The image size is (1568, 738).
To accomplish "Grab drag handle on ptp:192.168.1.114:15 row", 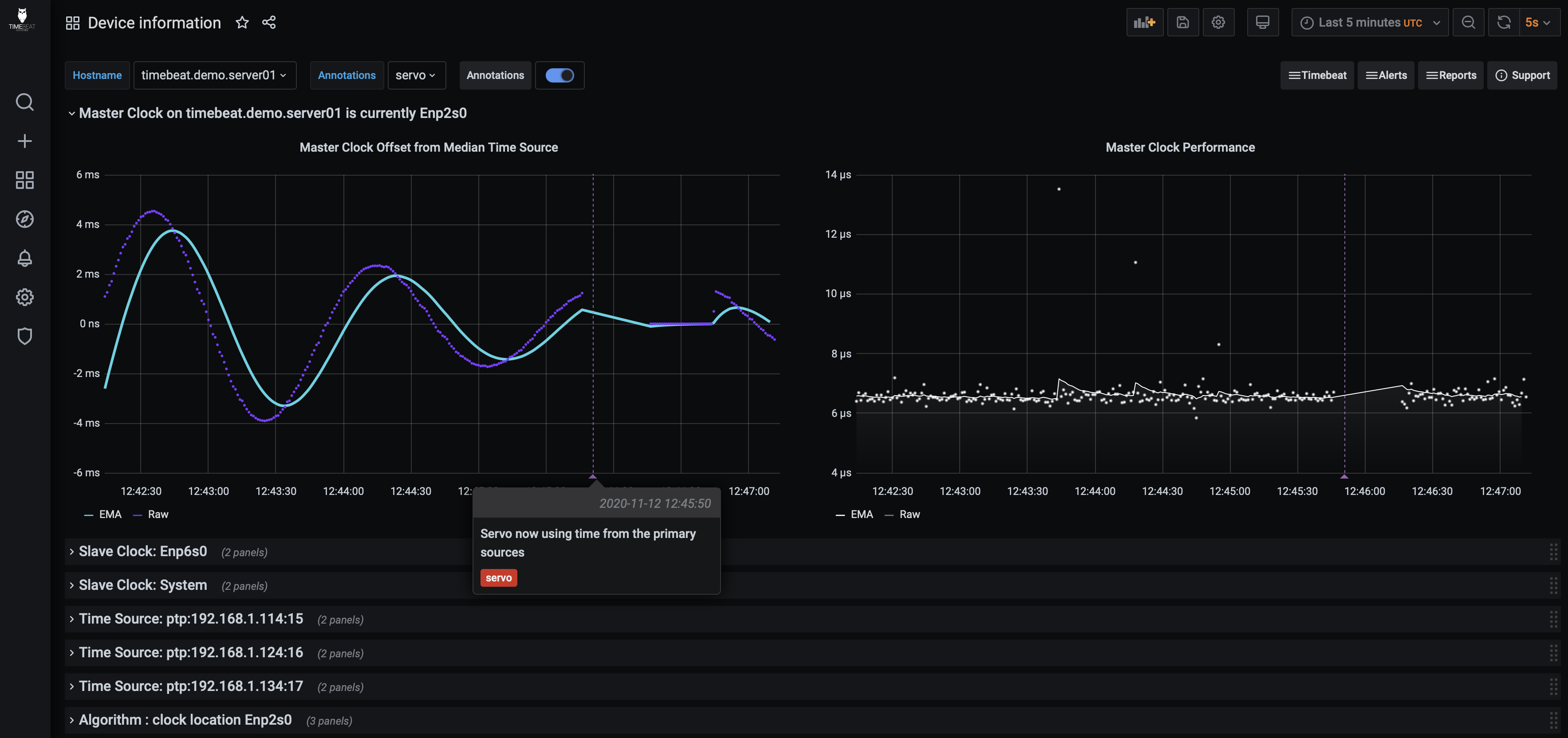I will [x=1554, y=619].
